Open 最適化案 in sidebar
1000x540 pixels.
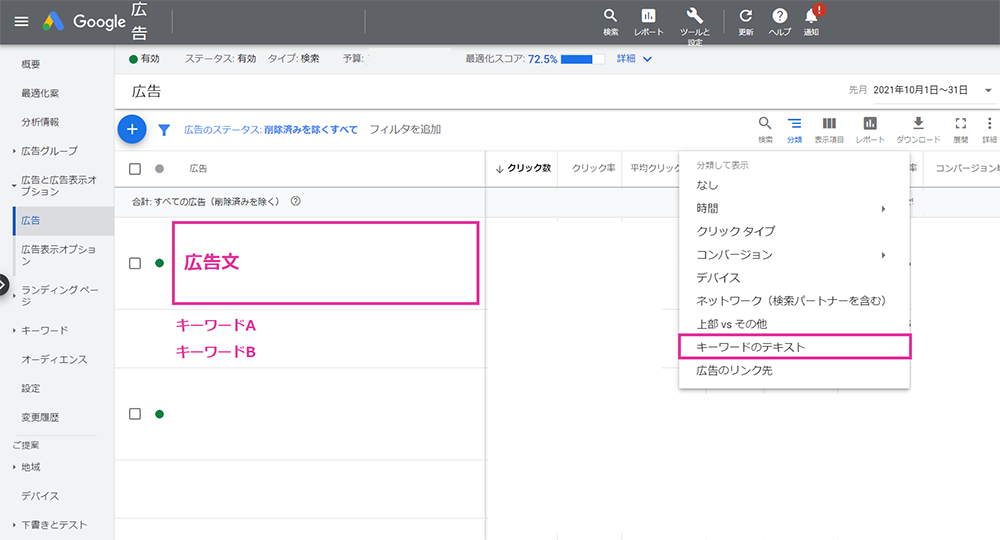pos(40,93)
